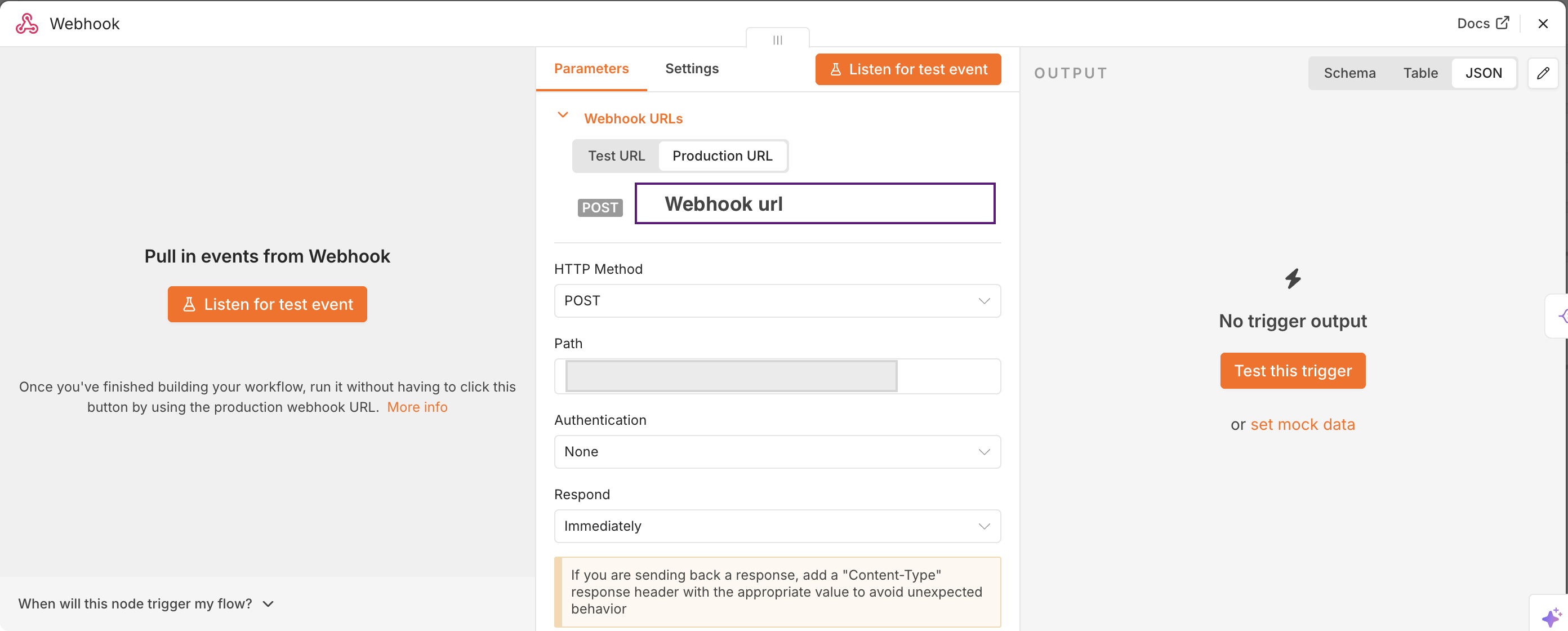The width and height of the screenshot is (1568, 631).
Task: Click the top Listen for test event button
Action: pyautogui.click(x=907, y=69)
